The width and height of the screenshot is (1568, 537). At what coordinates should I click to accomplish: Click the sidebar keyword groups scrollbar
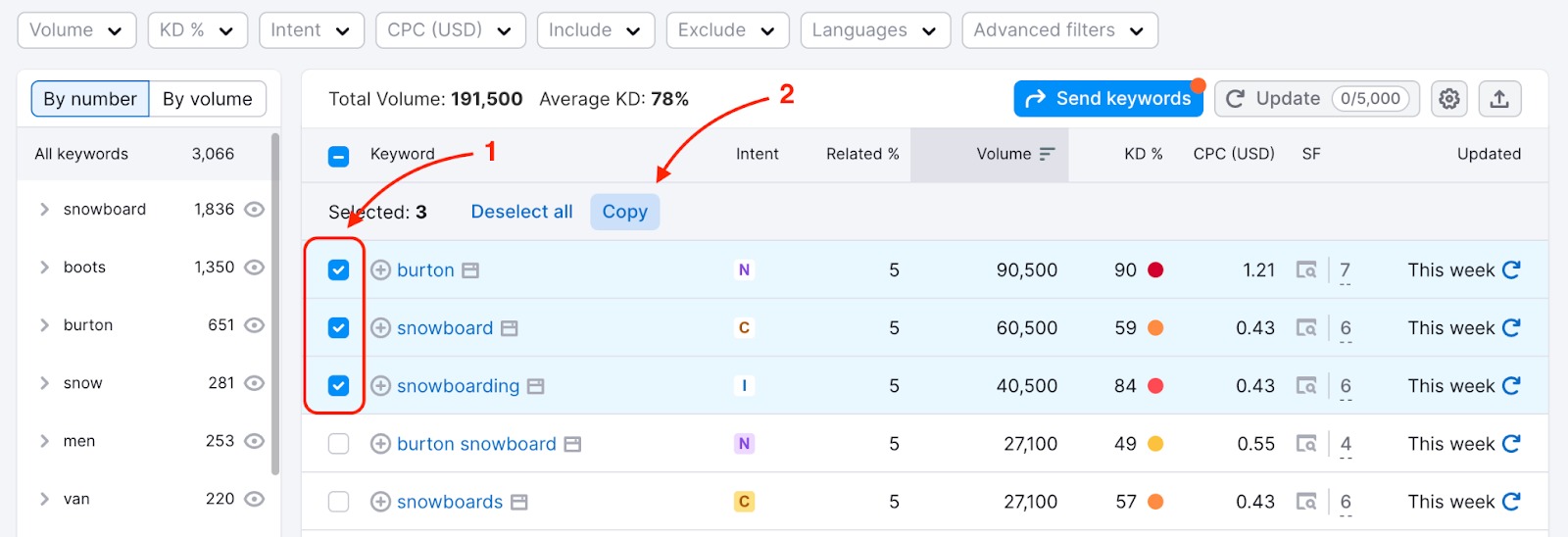(x=275, y=304)
